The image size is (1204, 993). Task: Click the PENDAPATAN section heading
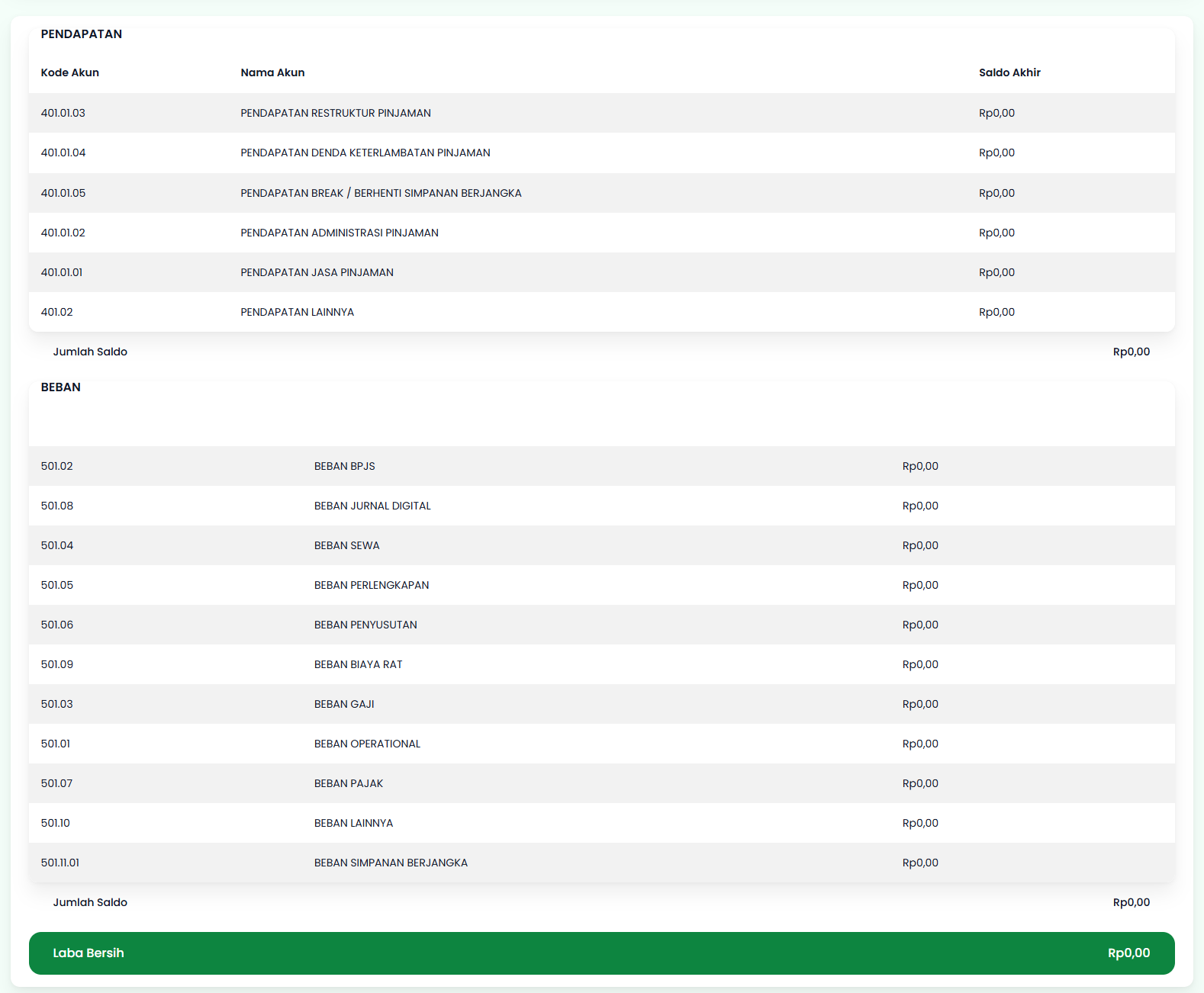81,34
